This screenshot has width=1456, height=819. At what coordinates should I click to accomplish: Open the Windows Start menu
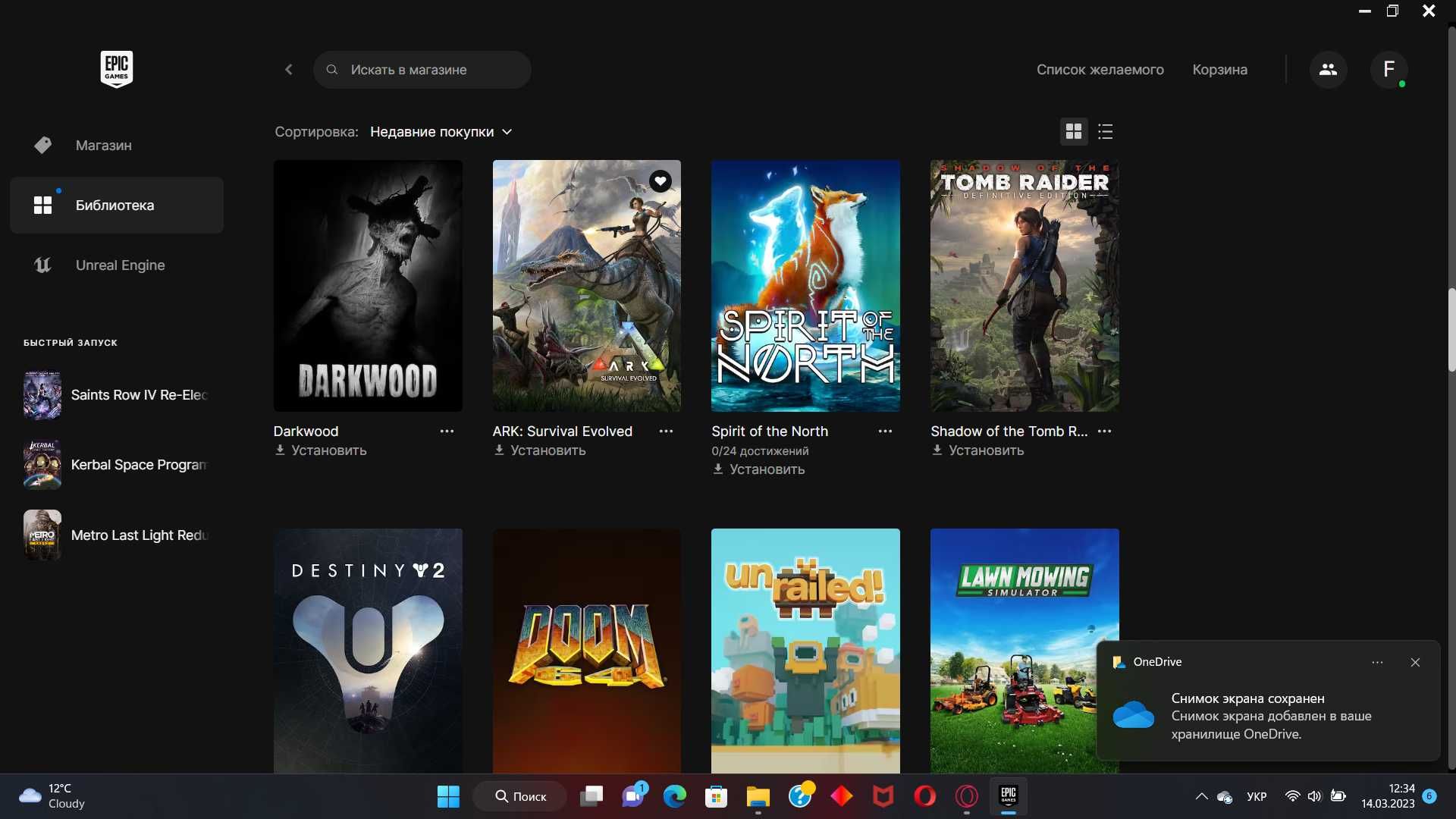tap(448, 796)
